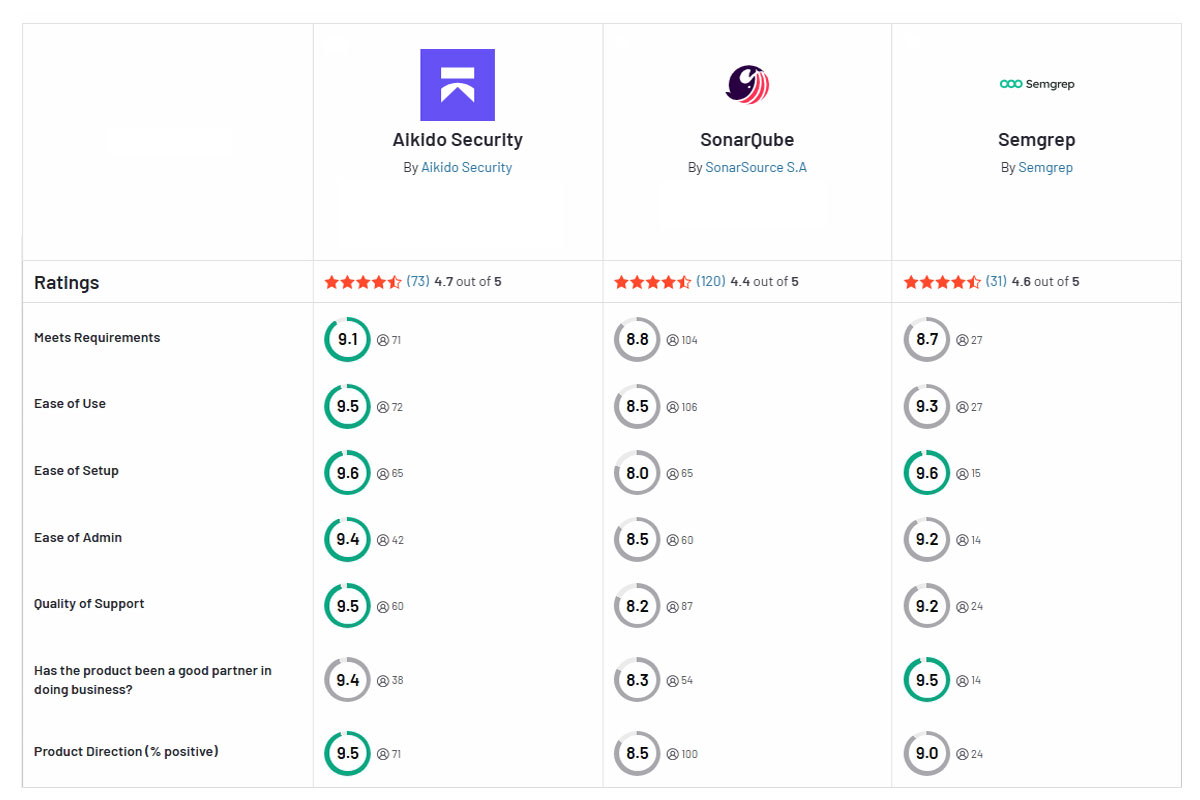Screen dimensions: 1200x800
Task: Click the Ease of Setup row label
Action: click(76, 471)
